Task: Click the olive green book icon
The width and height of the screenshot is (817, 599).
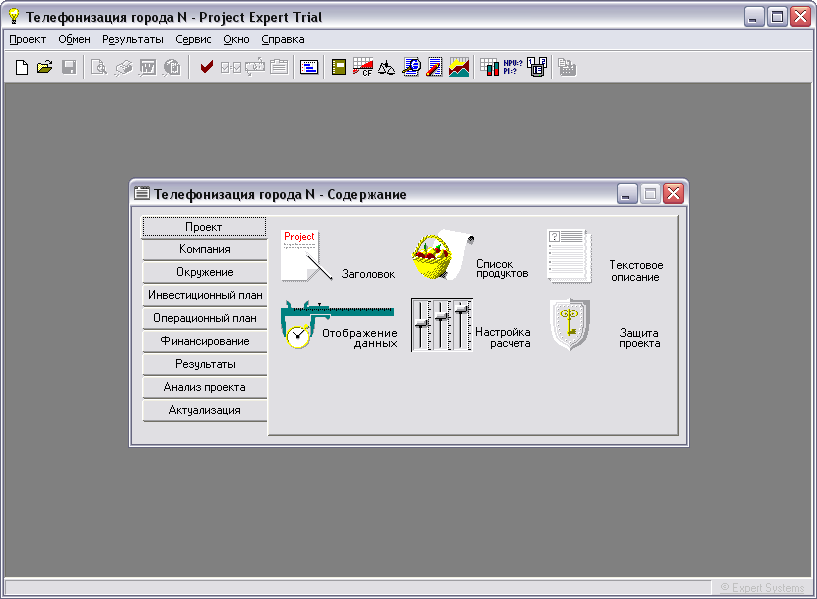Action: [339, 67]
